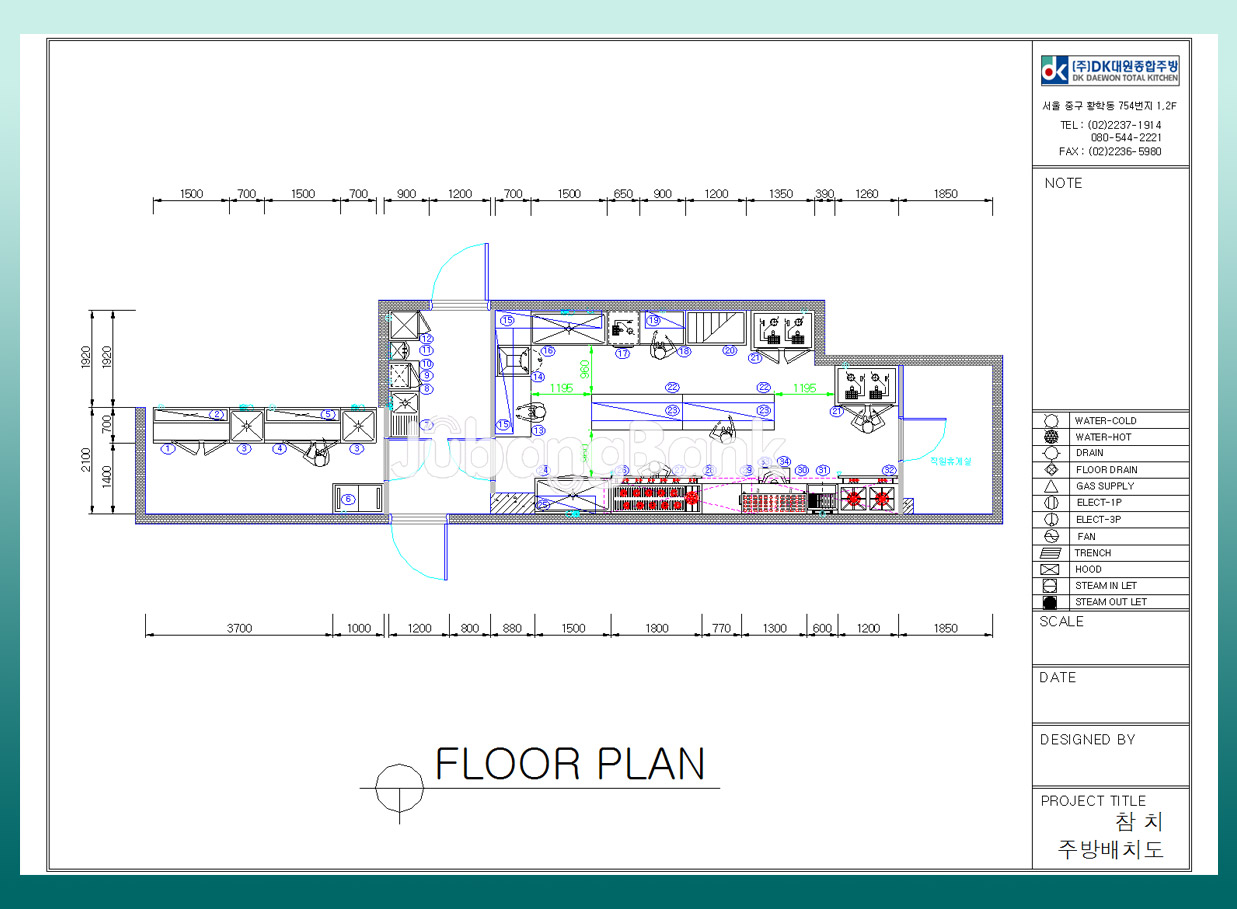The height and width of the screenshot is (909, 1237).
Task: Click the STEAM OUT LET legend symbol
Action: click(x=1050, y=602)
